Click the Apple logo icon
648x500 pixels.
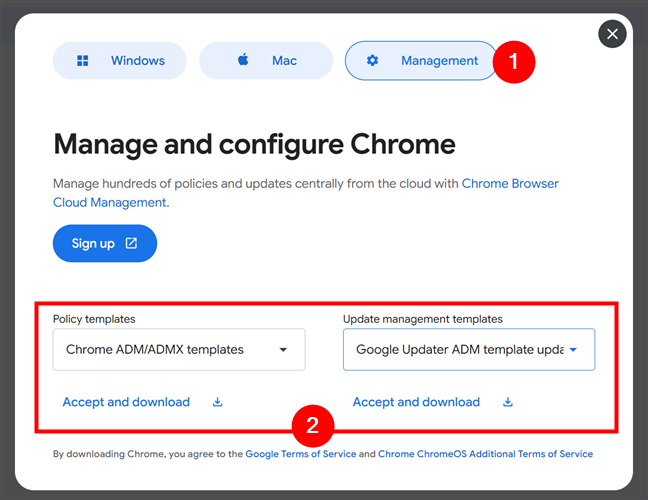point(243,60)
